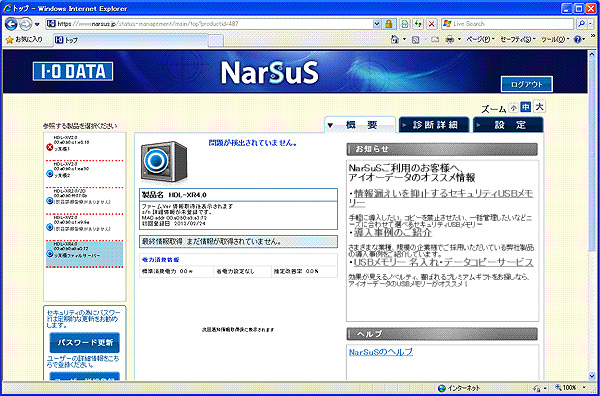The height and width of the screenshot is (396, 600).
Task: Click the address bar URL field
Action: coord(209,24)
